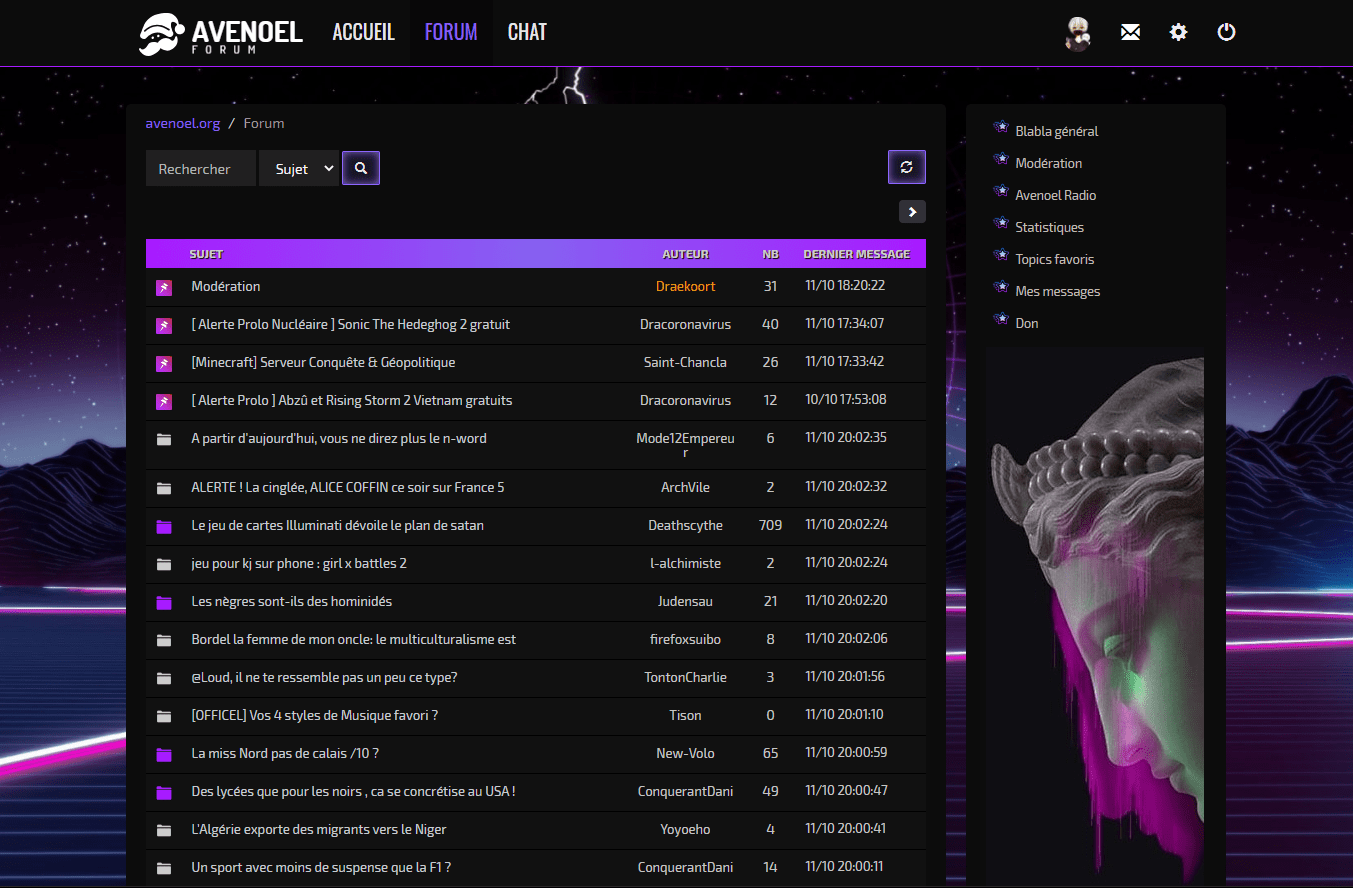1353x888 pixels.
Task: Click folder icon of ALICE COFFIN topic
Action: coord(164,488)
